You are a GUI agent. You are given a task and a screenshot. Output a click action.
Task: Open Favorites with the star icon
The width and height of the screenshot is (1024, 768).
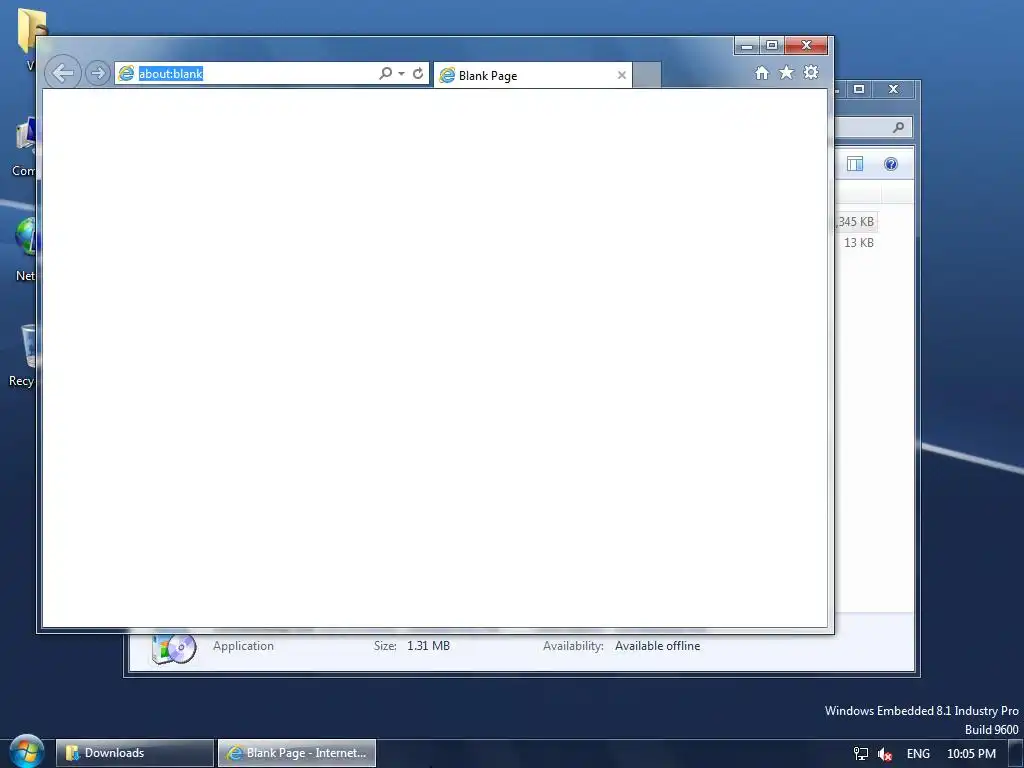786,72
